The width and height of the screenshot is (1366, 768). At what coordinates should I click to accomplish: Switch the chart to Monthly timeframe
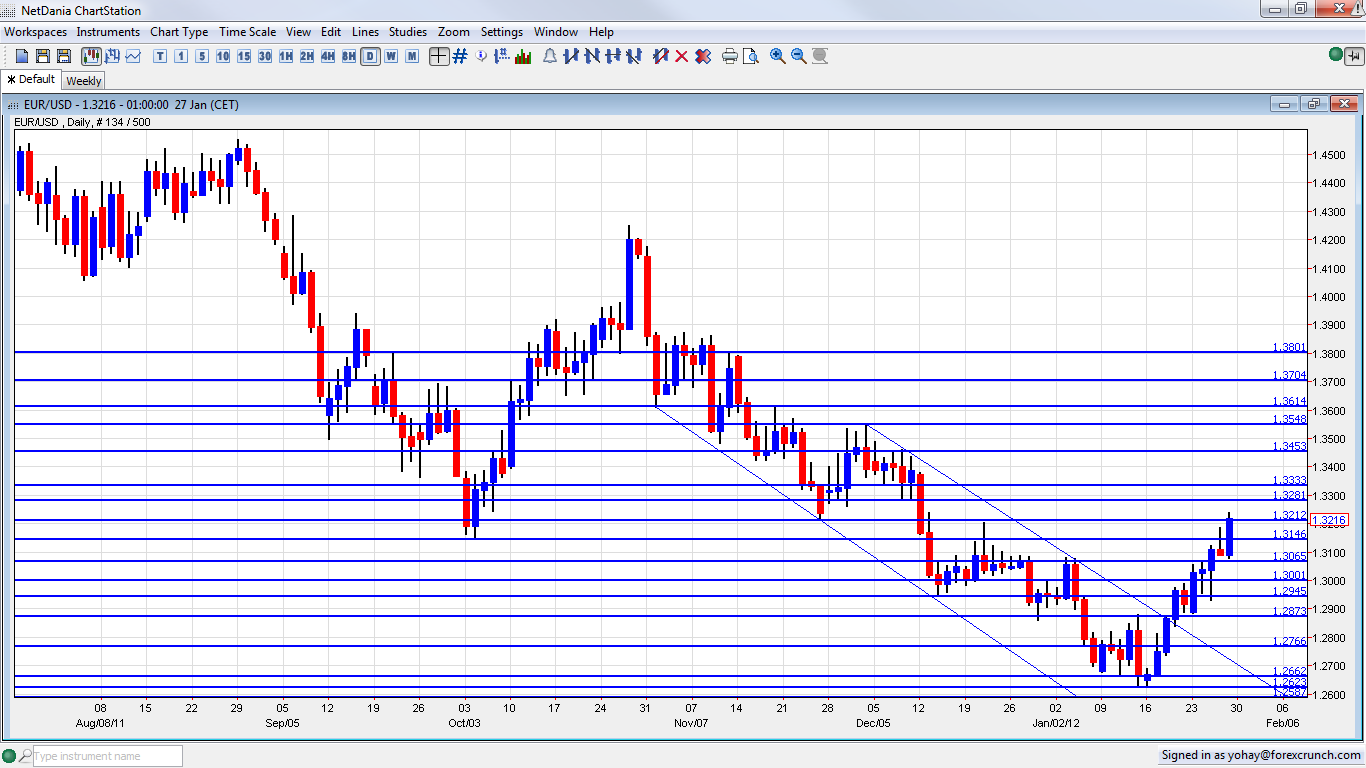pyautogui.click(x=411, y=56)
